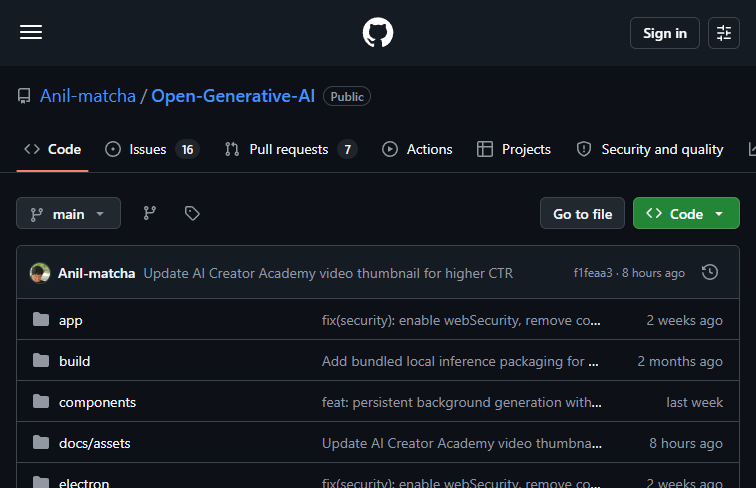Viewport: 756px width, 488px height.
Task: Open the components folder
Action: pos(97,403)
